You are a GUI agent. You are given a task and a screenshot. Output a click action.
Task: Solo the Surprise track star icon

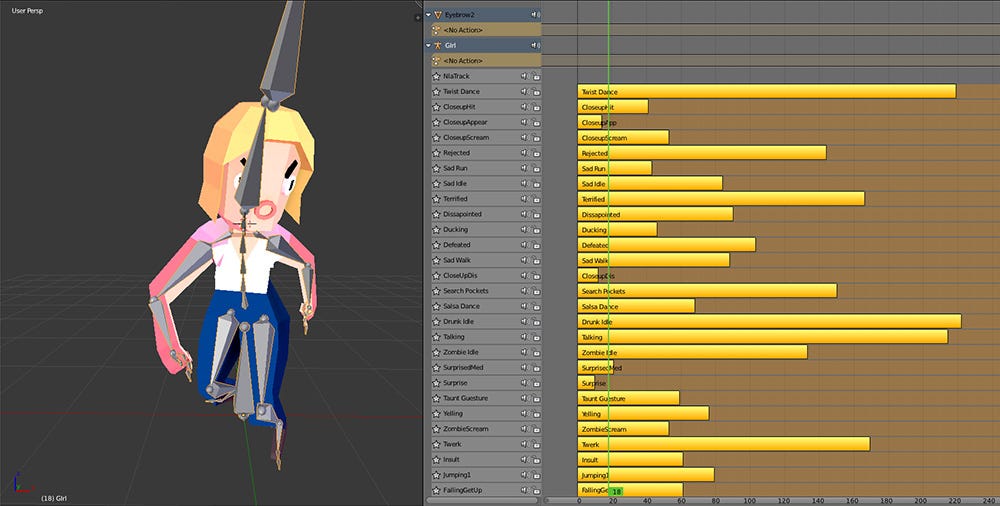coord(436,383)
